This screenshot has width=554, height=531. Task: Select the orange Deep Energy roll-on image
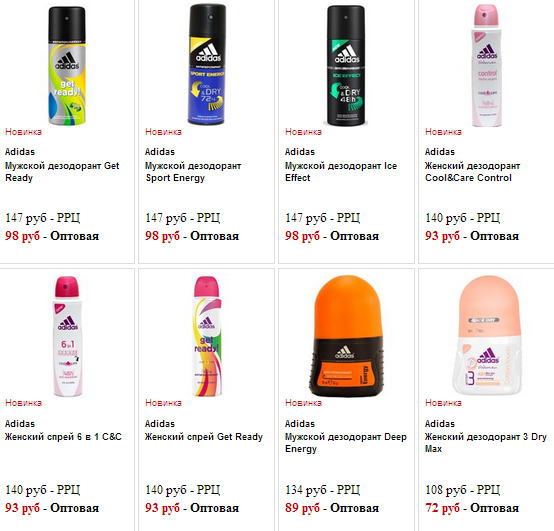tap(347, 336)
